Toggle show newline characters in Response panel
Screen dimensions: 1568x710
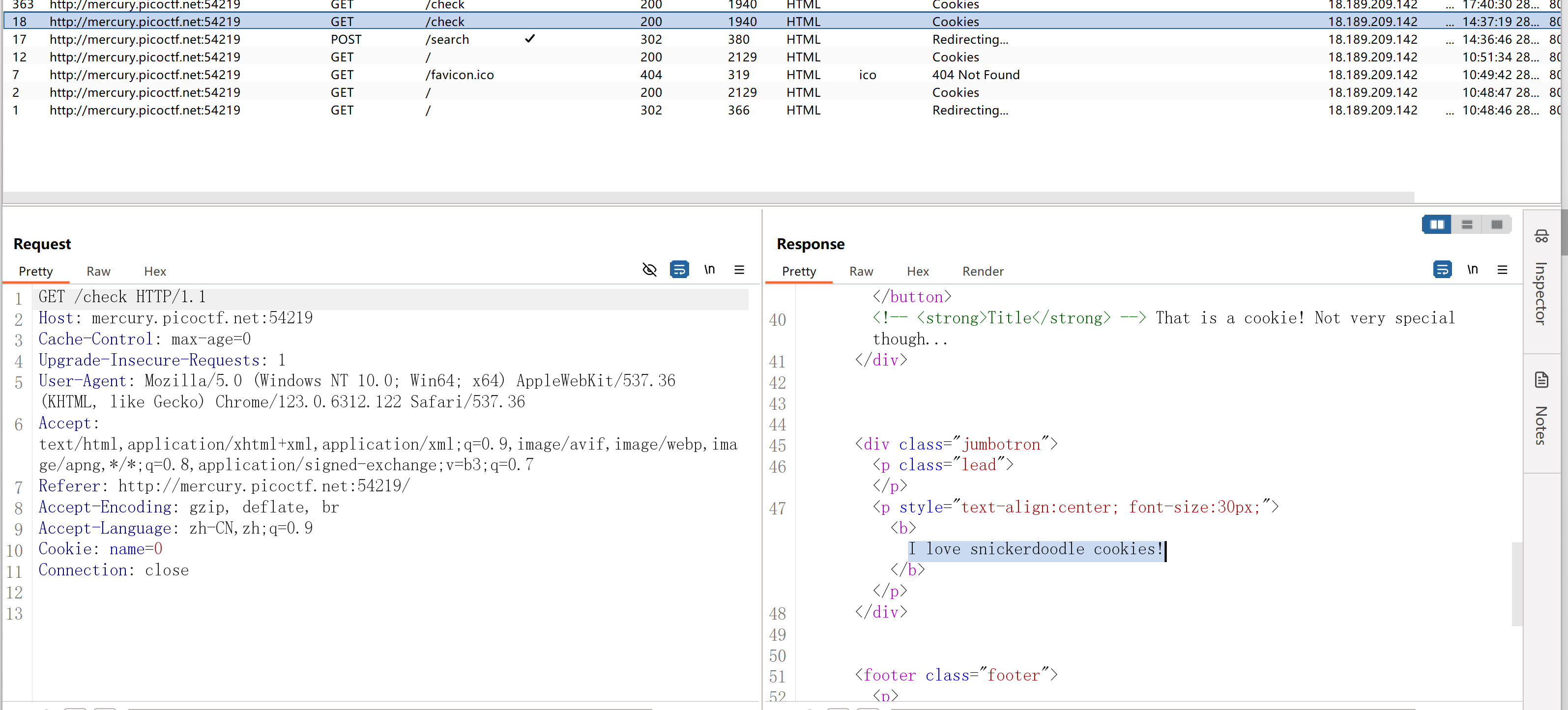[x=1472, y=270]
